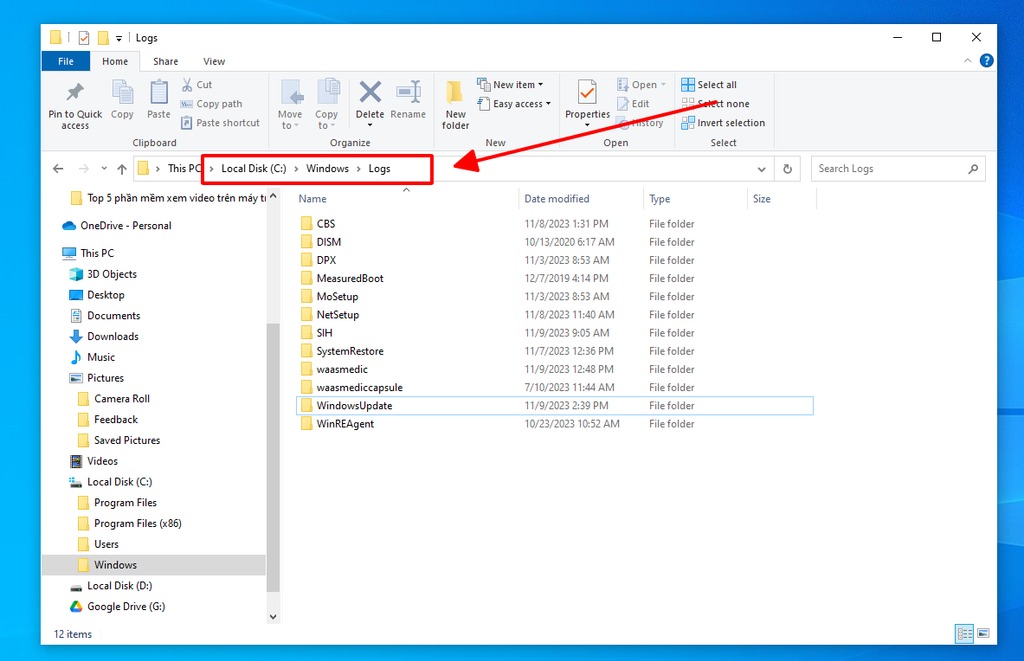Click the red Delete X icon
The height and width of the screenshot is (661, 1024).
pyautogui.click(x=370, y=92)
